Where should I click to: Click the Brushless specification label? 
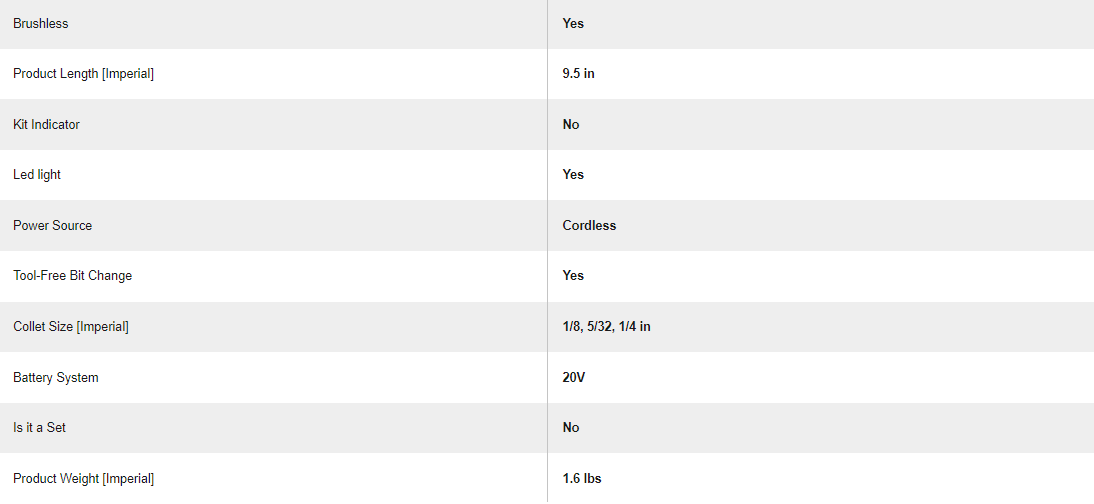[x=41, y=23]
